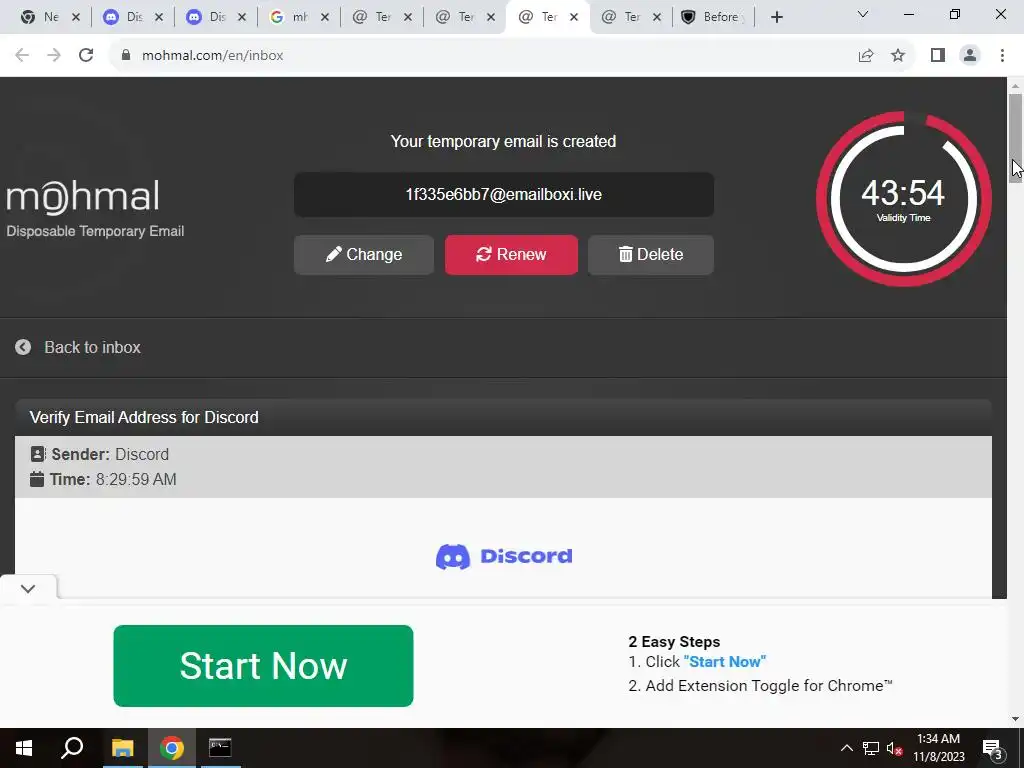Delete the temporary email address
1024x768 pixels.
[x=650, y=255]
